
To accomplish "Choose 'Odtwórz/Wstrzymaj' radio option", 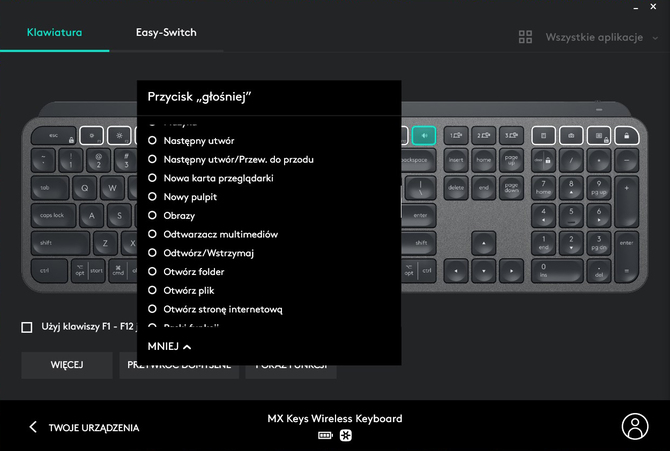I will tap(153, 253).
